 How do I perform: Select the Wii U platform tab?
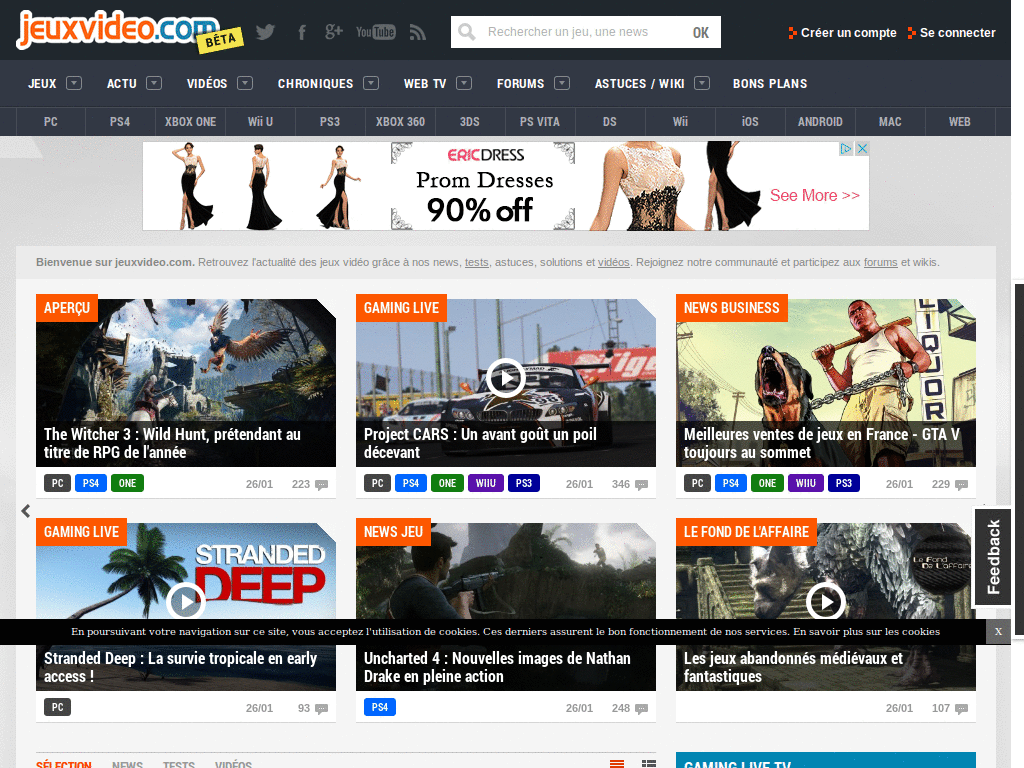(x=260, y=121)
